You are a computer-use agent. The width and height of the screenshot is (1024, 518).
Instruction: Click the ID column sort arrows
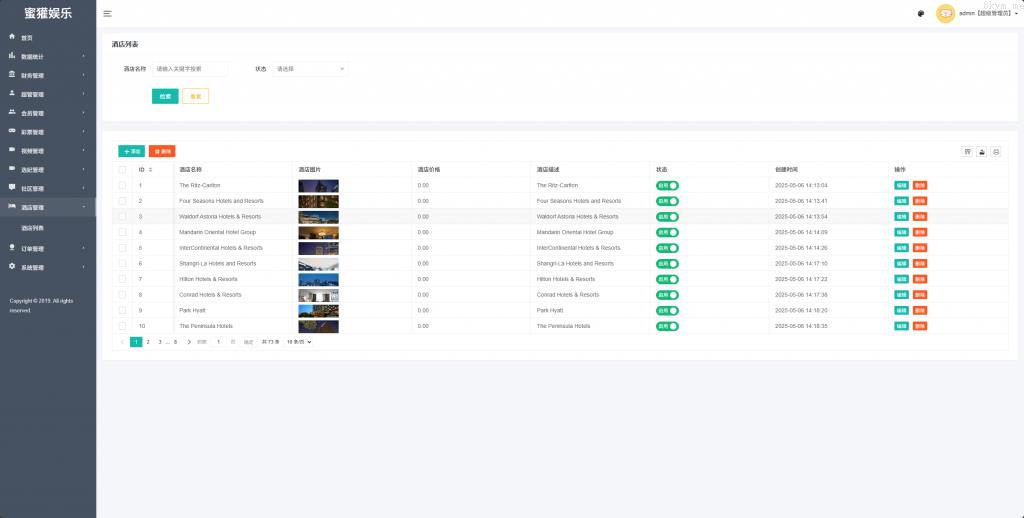(x=150, y=170)
